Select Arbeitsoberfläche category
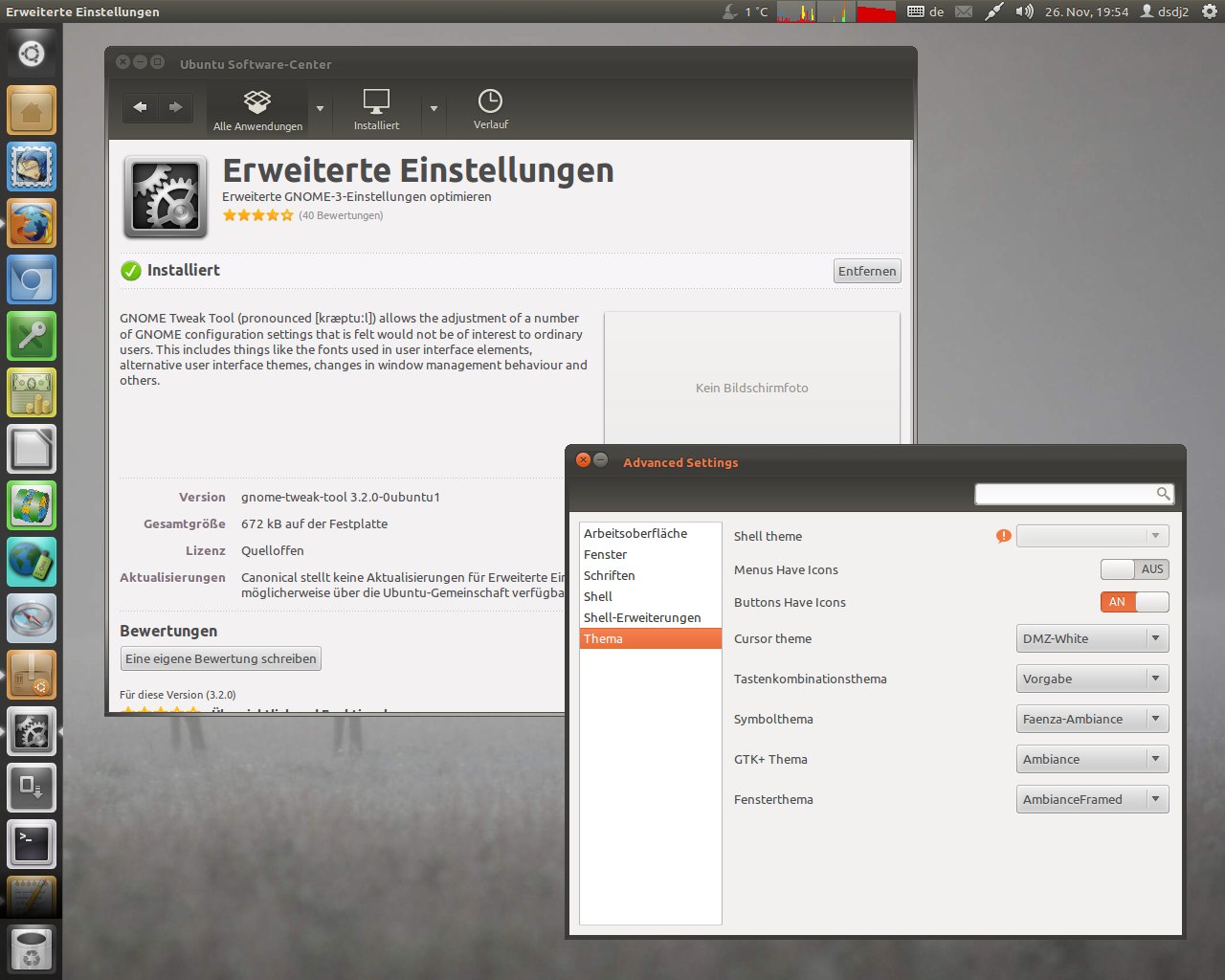The height and width of the screenshot is (980, 1225). coord(651,533)
